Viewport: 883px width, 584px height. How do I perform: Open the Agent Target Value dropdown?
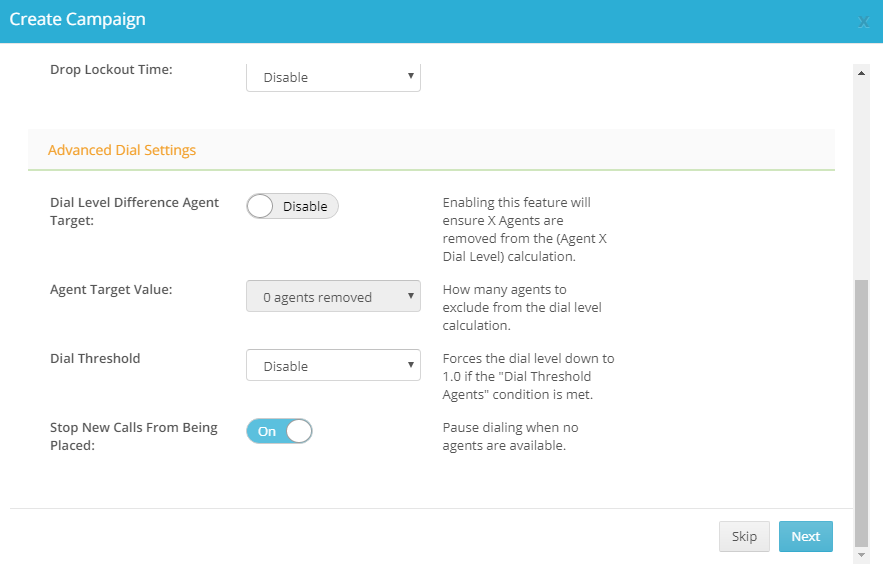tap(333, 296)
